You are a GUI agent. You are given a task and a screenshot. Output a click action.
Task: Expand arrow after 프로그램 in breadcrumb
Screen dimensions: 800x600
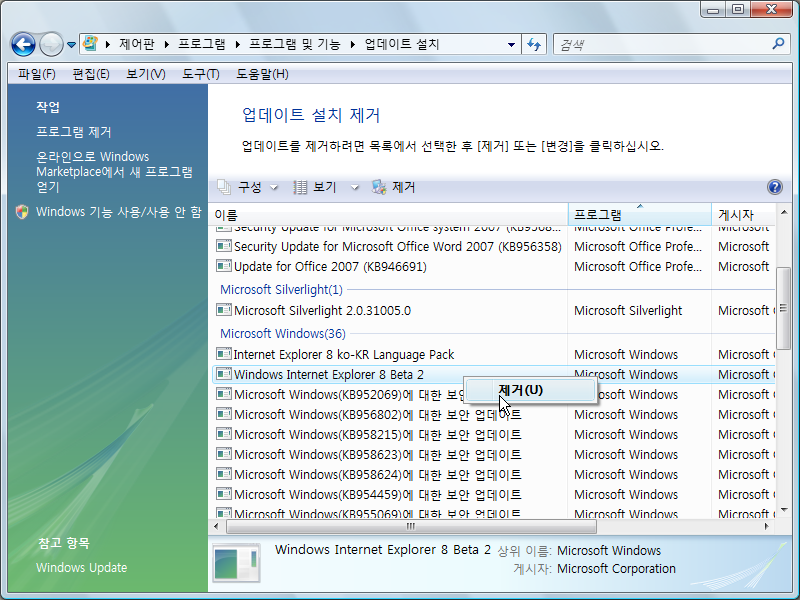237,44
